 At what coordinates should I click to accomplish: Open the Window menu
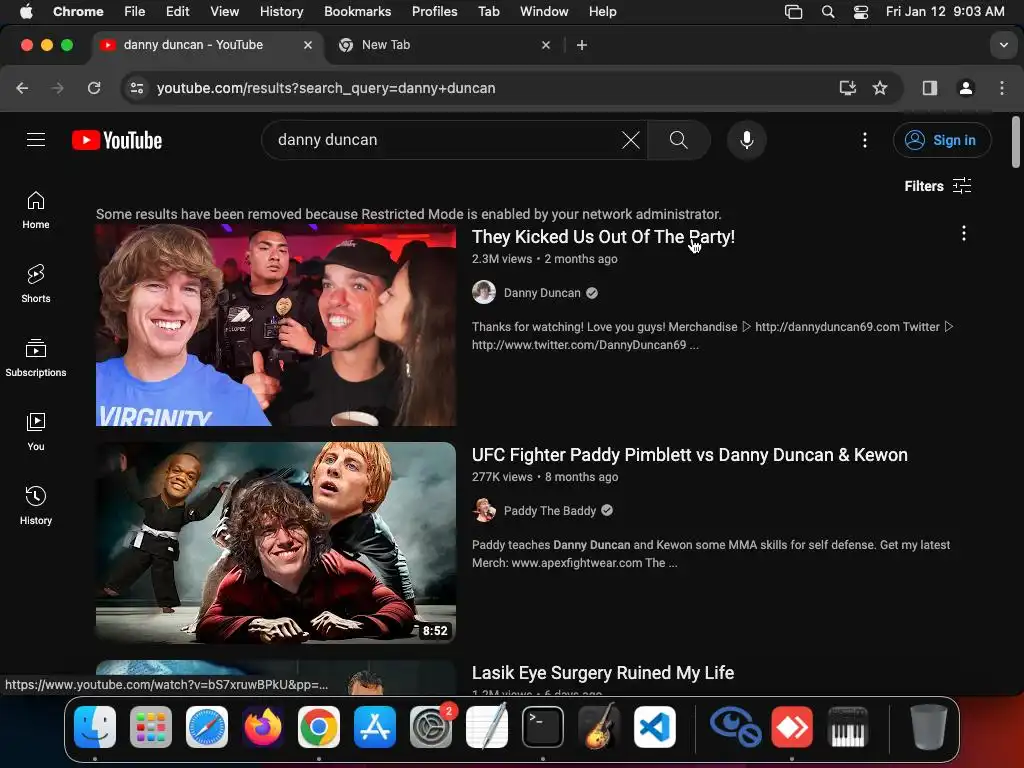coord(544,11)
